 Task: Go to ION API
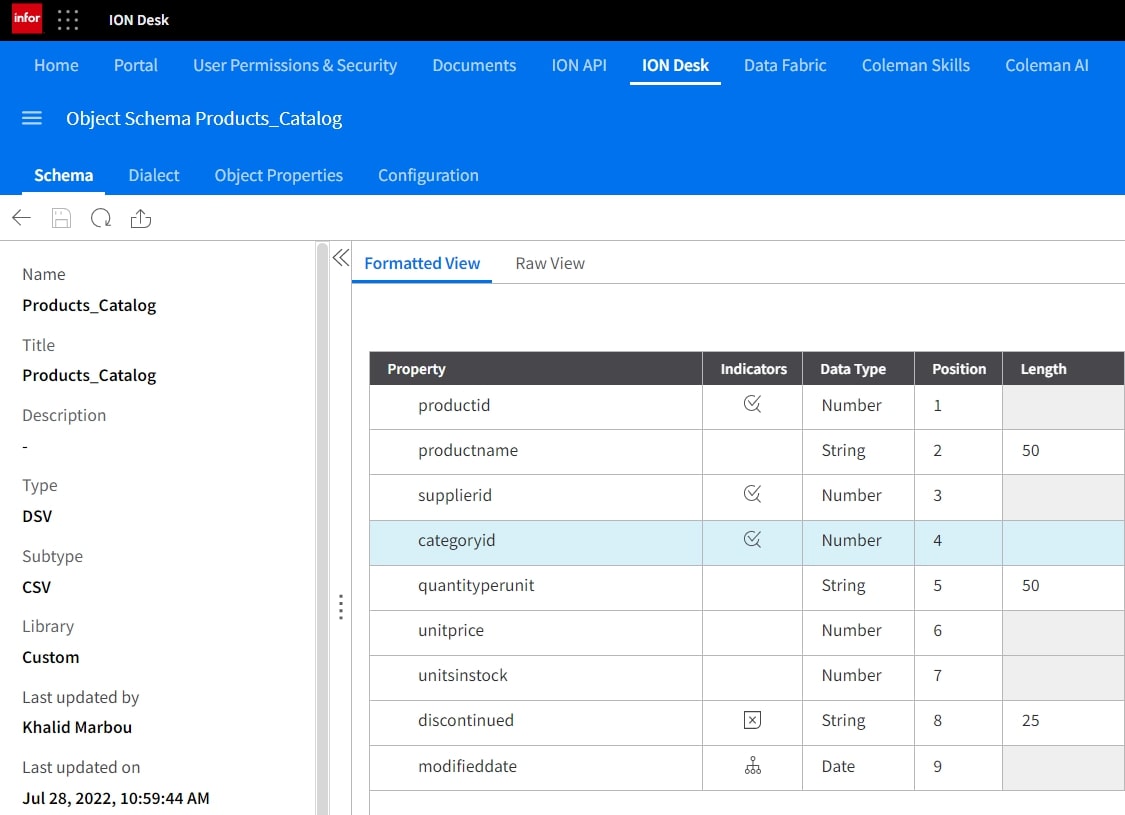pos(579,65)
